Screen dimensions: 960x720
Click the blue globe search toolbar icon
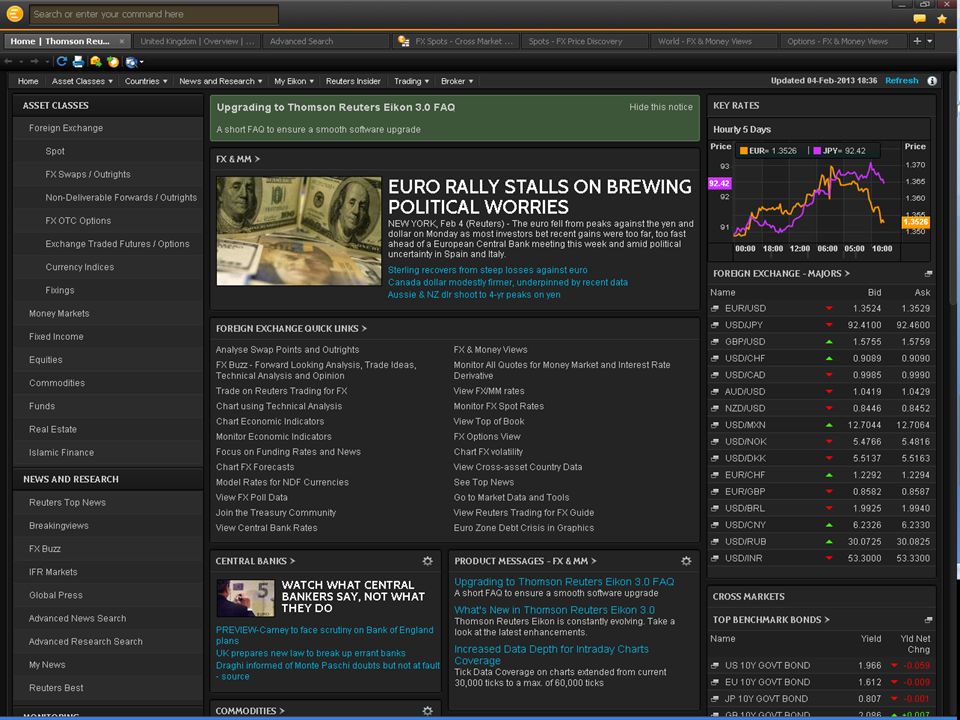pyautogui.click(x=131, y=62)
